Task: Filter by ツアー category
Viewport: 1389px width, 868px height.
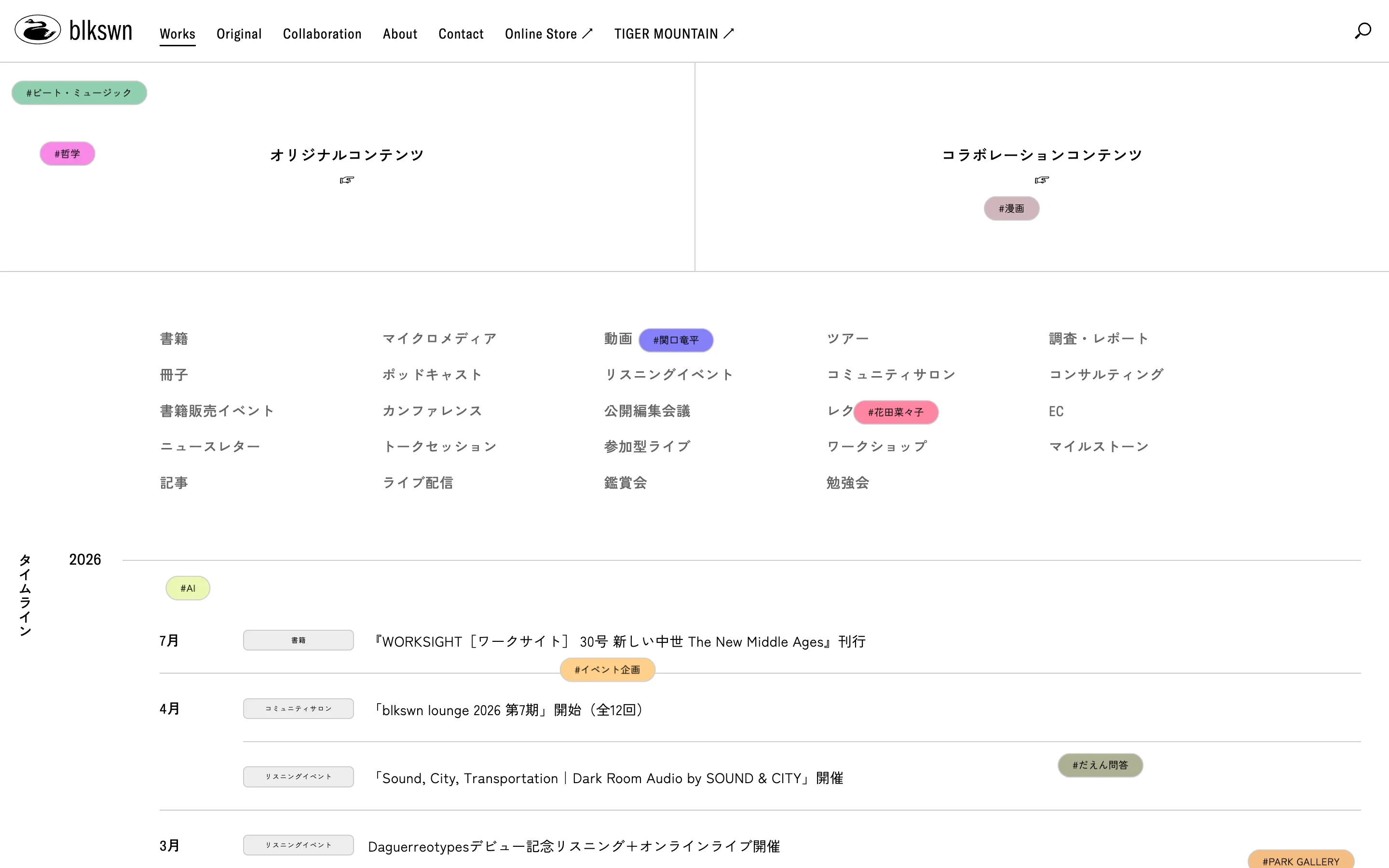Action: point(848,339)
